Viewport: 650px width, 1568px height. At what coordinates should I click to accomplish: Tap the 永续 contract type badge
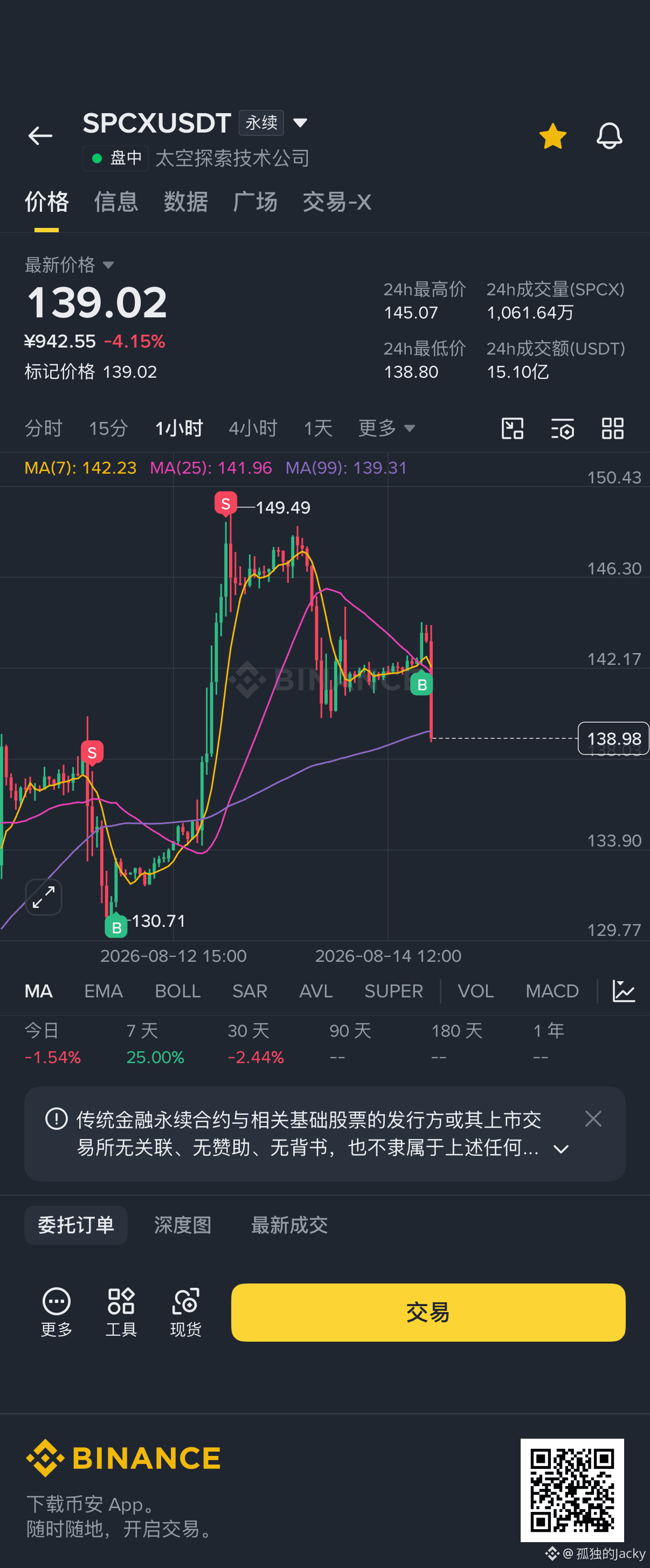261,123
